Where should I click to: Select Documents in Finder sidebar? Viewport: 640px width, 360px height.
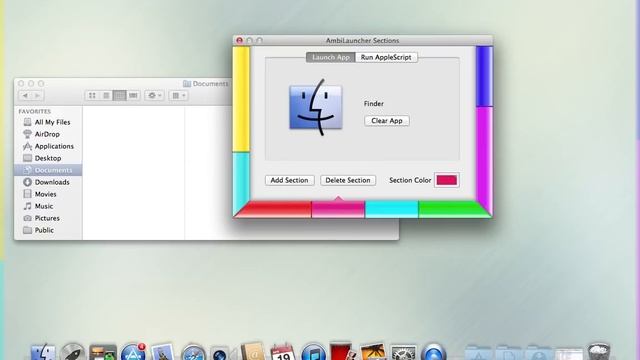pyautogui.click(x=48, y=170)
